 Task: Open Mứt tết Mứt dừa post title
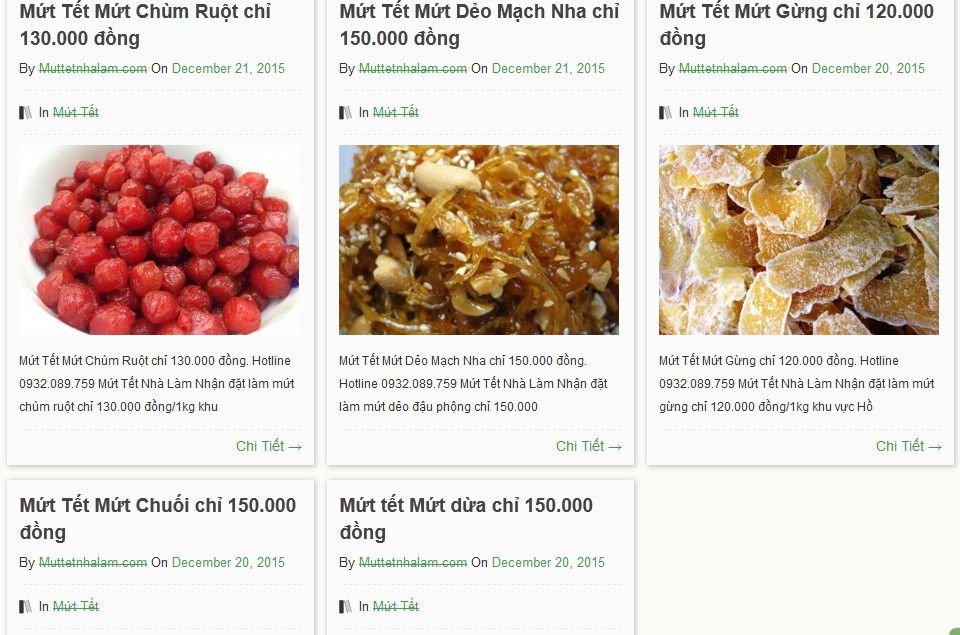click(x=466, y=519)
